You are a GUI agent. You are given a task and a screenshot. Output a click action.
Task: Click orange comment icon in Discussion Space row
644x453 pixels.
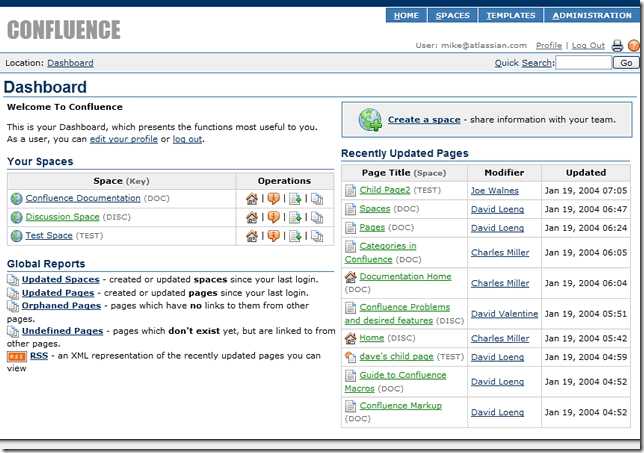click(274, 217)
